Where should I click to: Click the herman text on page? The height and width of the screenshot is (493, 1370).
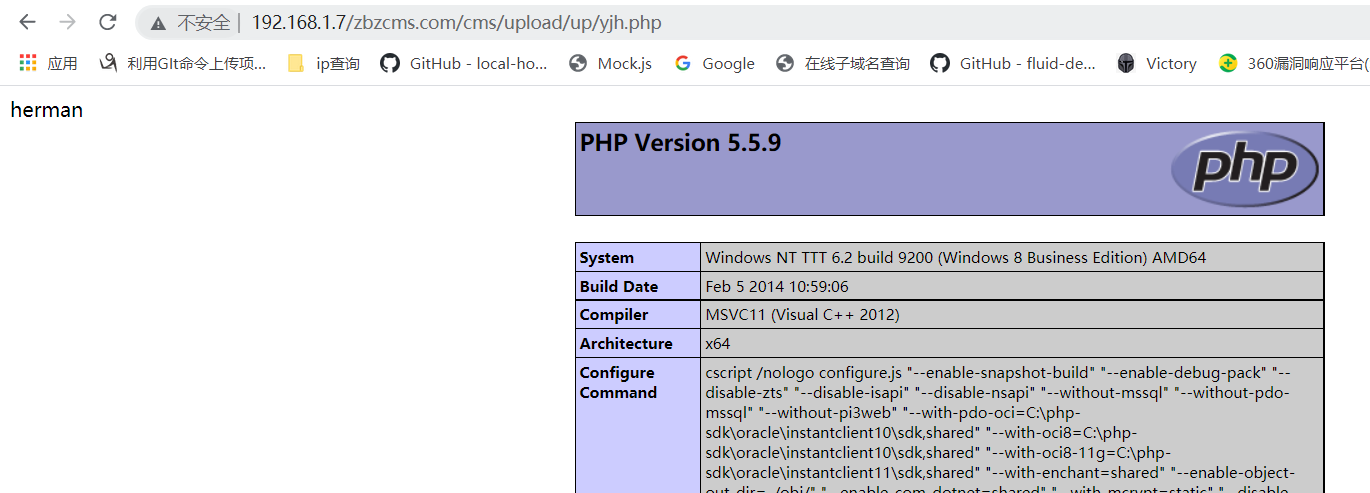click(x=46, y=110)
